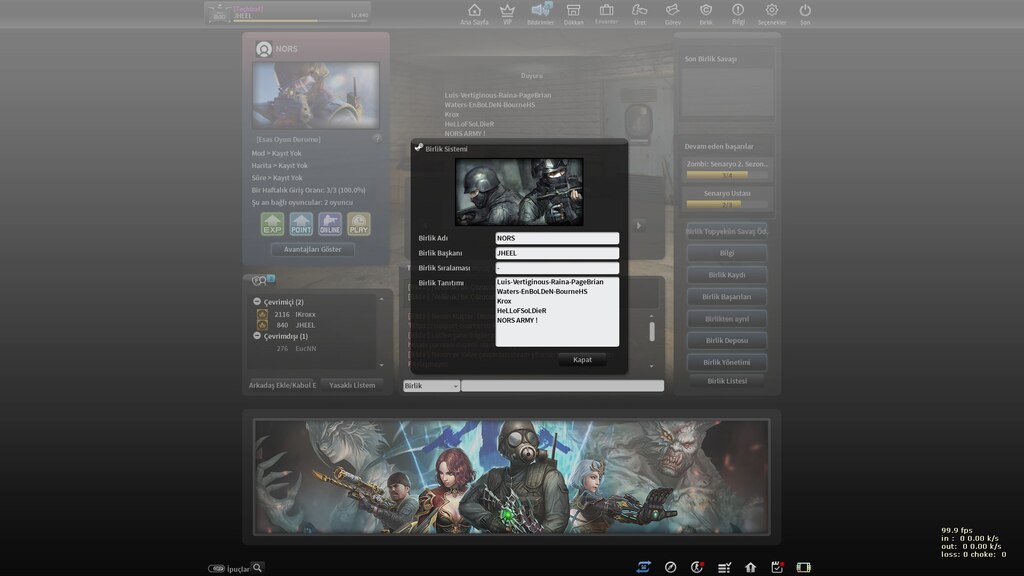
Task: Click the İpuçları search magnifier icon
Action: point(257,568)
